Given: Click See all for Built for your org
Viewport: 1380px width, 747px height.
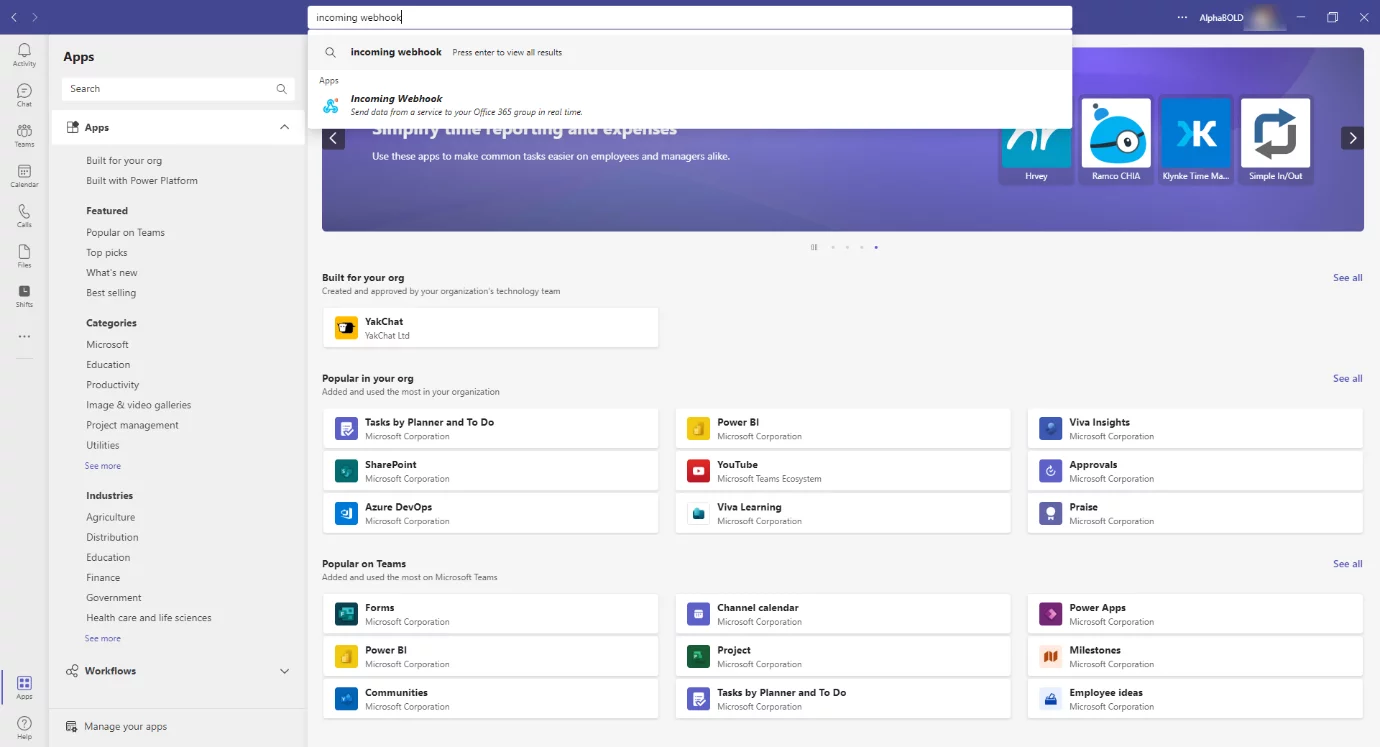Looking at the screenshot, I should 1347,278.
